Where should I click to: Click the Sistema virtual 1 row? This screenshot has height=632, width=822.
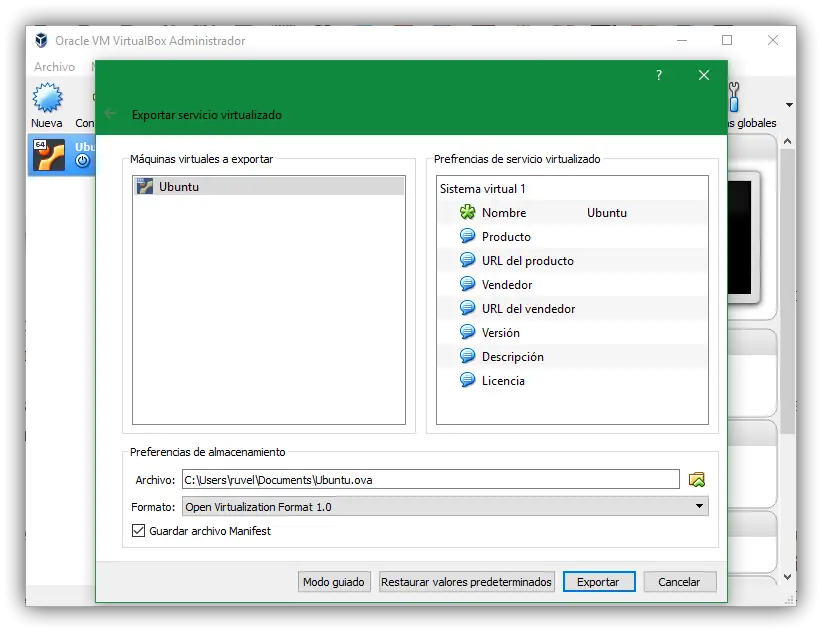[x=572, y=189]
